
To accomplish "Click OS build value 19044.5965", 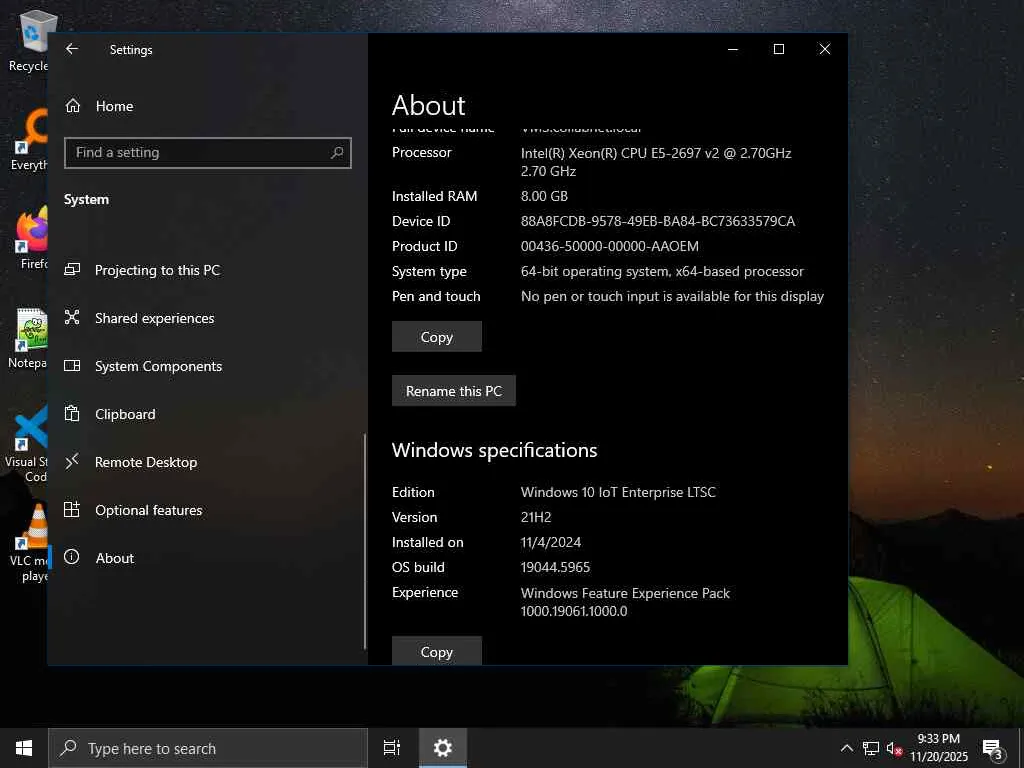I will click(555, 568).
